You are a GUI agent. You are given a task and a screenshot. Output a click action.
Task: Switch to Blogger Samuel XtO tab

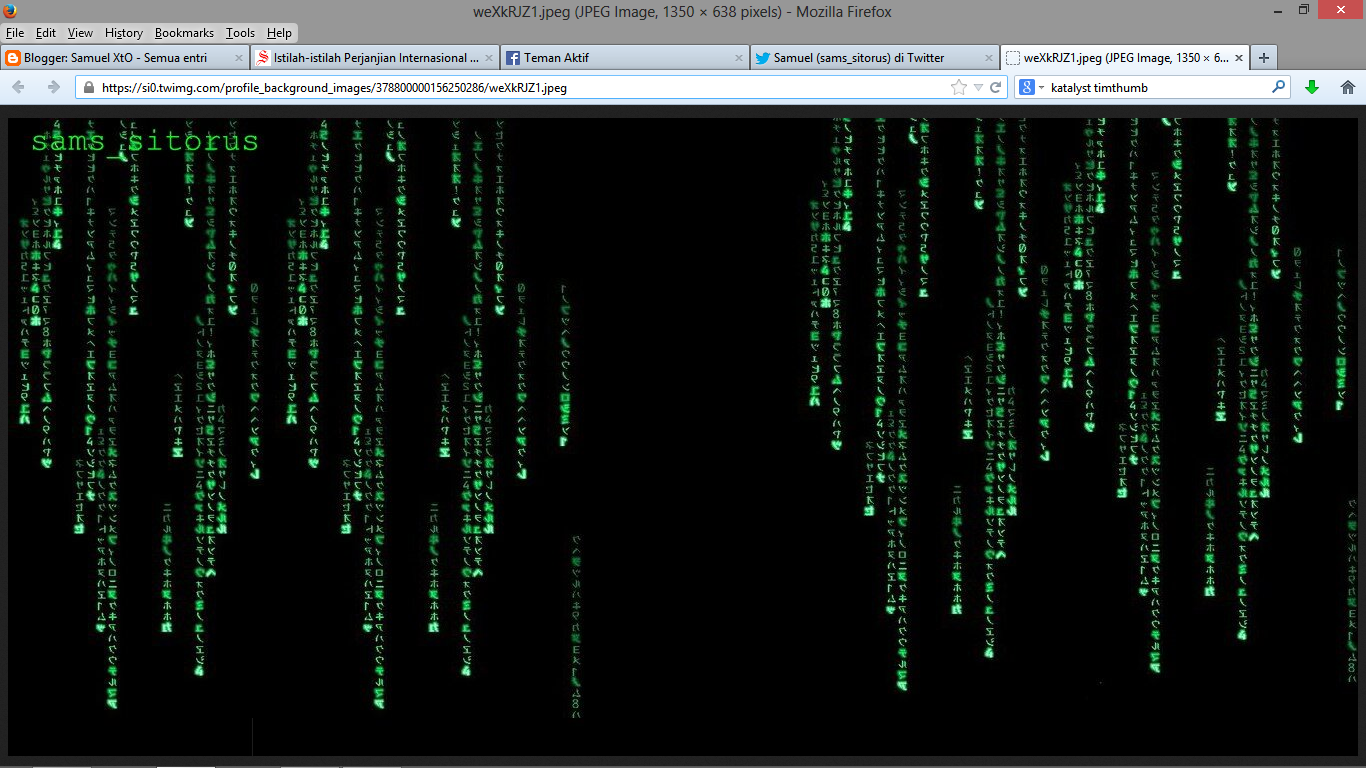(x=124, y=58)
